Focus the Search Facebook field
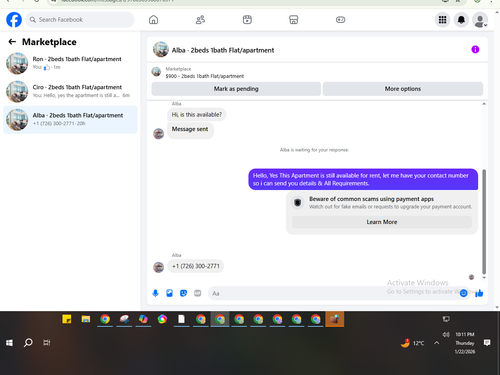The image size is (500, 375). coord(80,20)
